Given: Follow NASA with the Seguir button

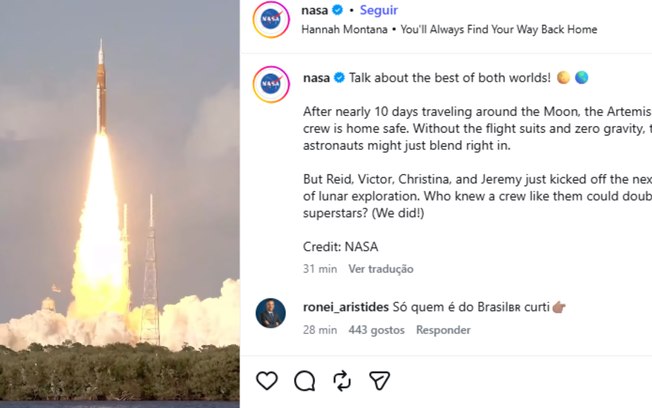Looking at the screenshot, I should coord(378,11).
